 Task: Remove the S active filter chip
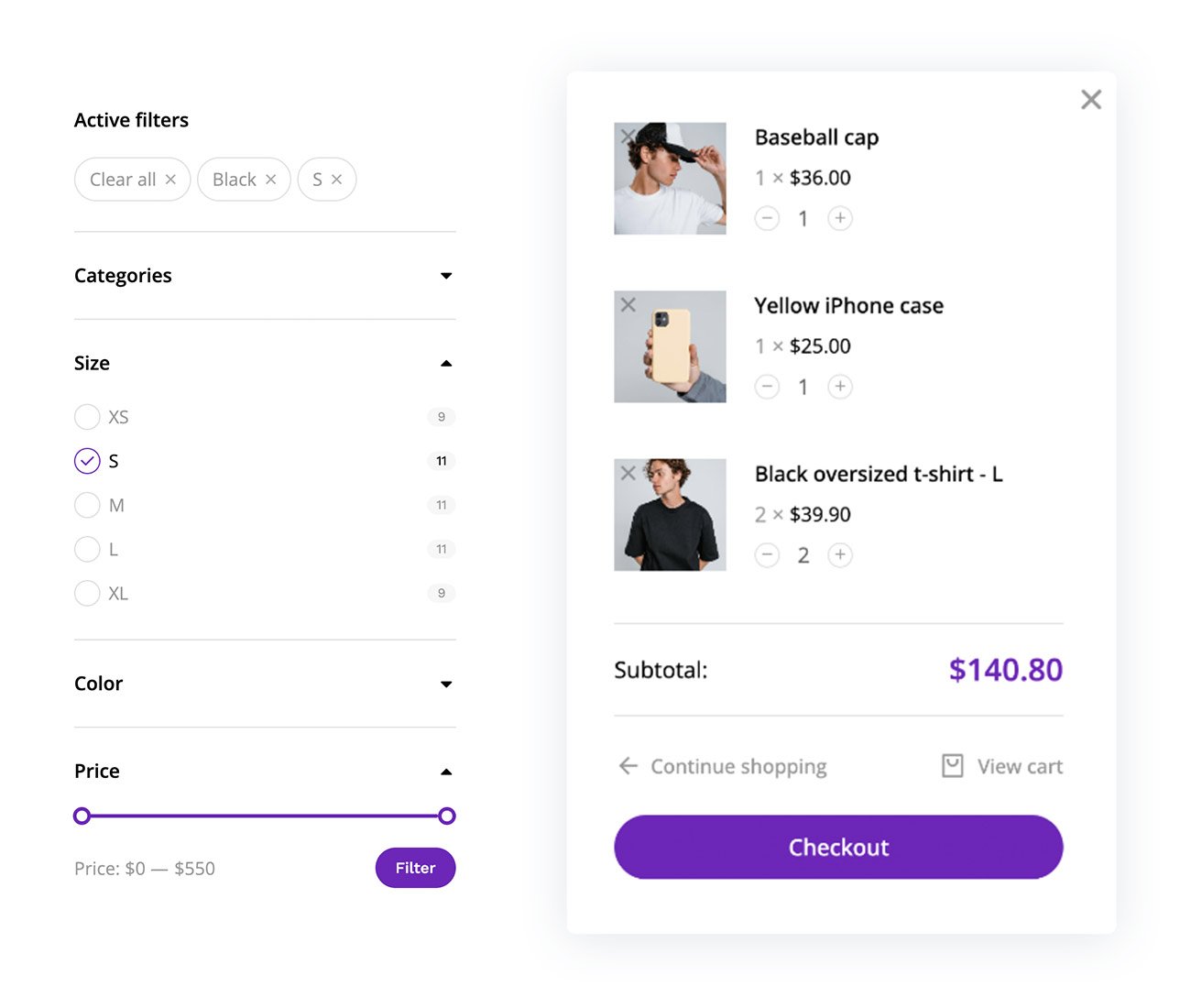pos(336,180)
